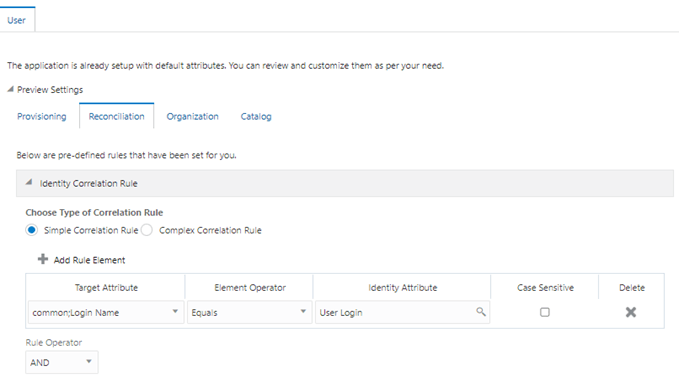The image size is (679, 378).
Task: Collapse the Identity Correlation Rule panel
Action: [x=29, y=183]
